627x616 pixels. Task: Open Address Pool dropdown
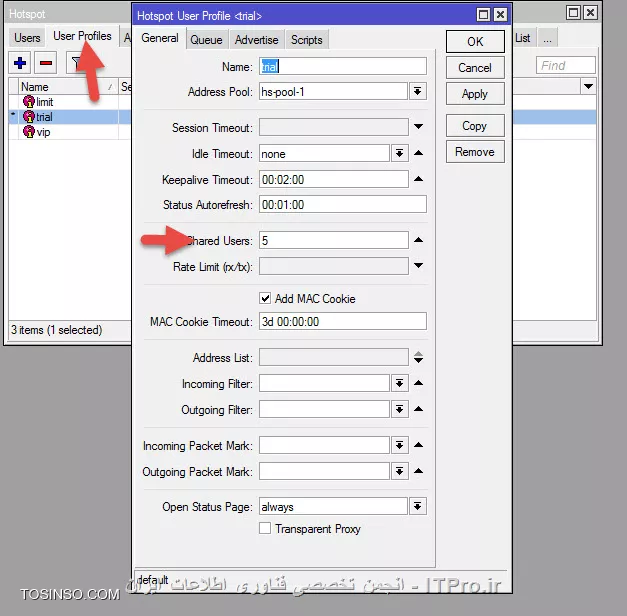[417, 92]
